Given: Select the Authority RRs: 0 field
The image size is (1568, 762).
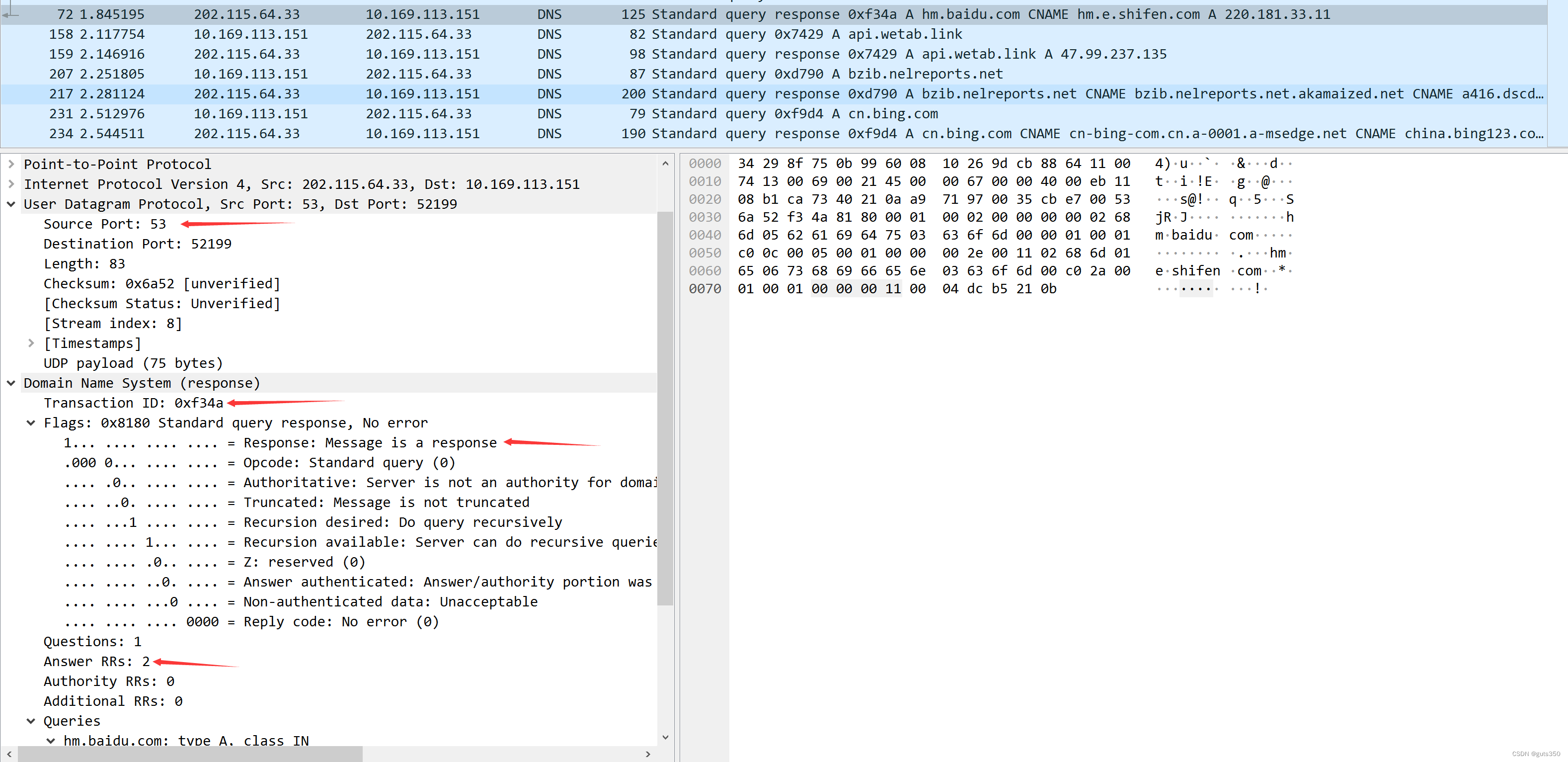Looking at the screenshot, I should point(109,681).
